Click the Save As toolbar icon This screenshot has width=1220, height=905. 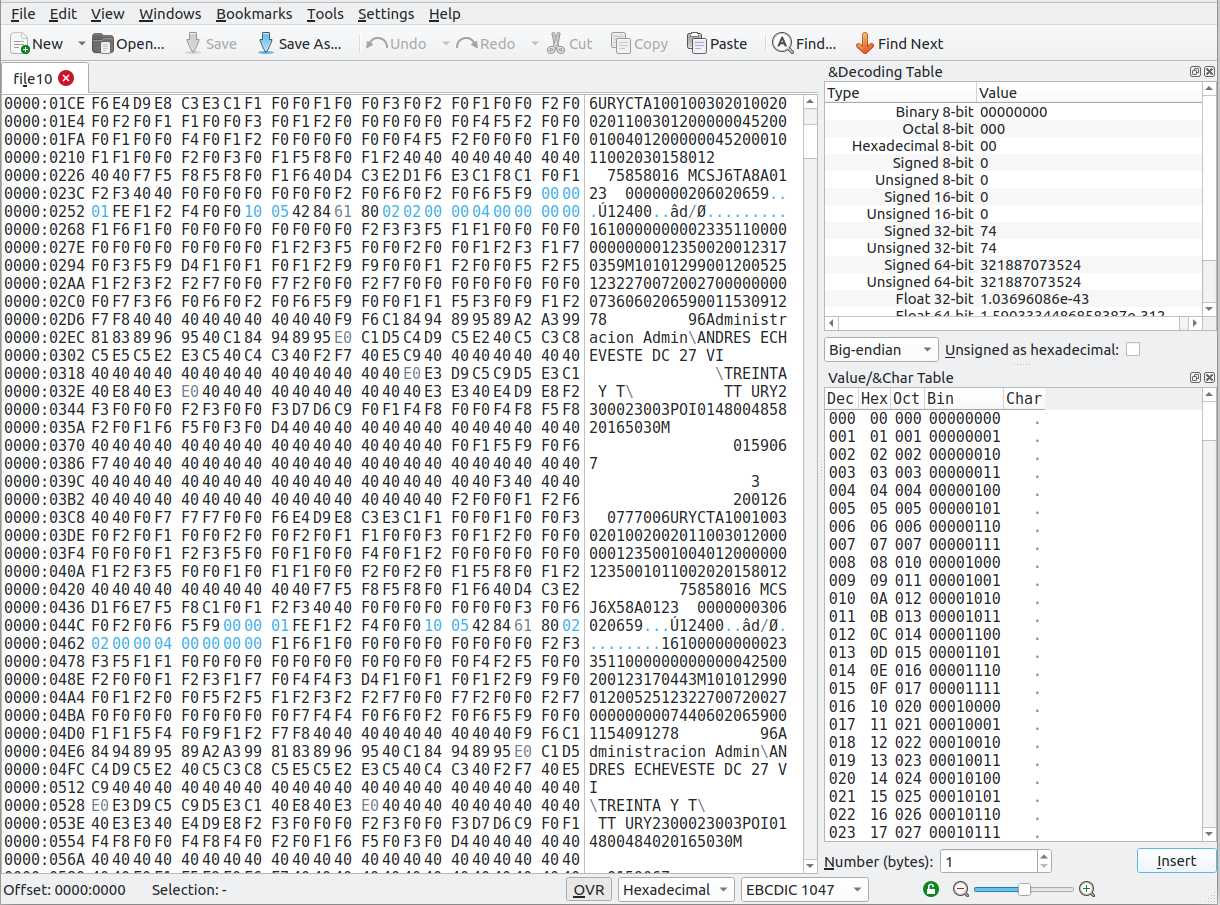pyautogui.click(x=266, y=44)
